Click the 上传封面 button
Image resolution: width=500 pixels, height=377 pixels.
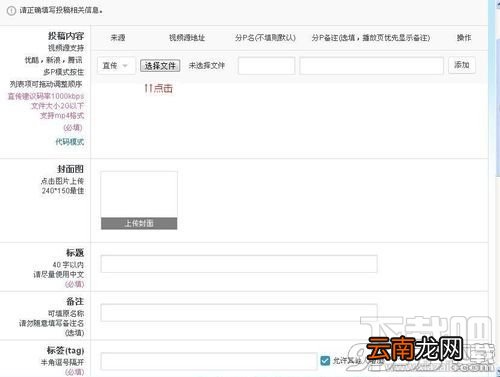click(139, 223)
